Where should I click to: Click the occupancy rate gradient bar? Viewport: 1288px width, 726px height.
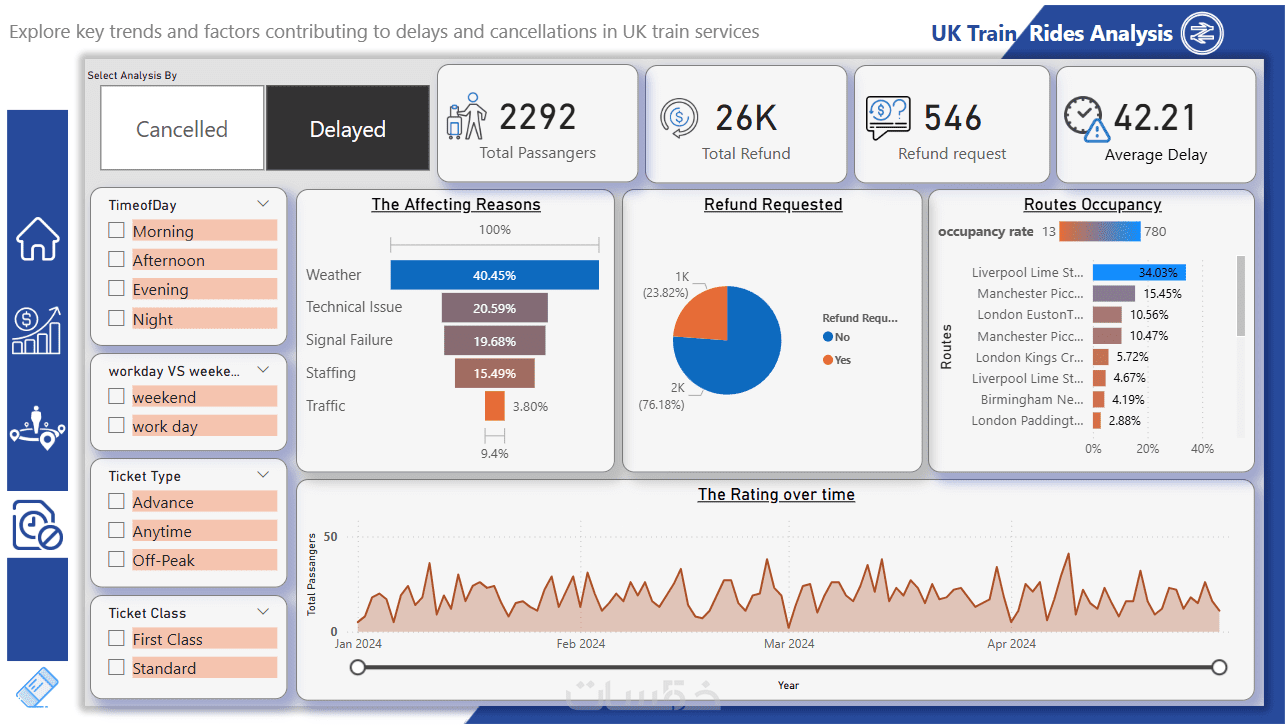pos(1100,231)
